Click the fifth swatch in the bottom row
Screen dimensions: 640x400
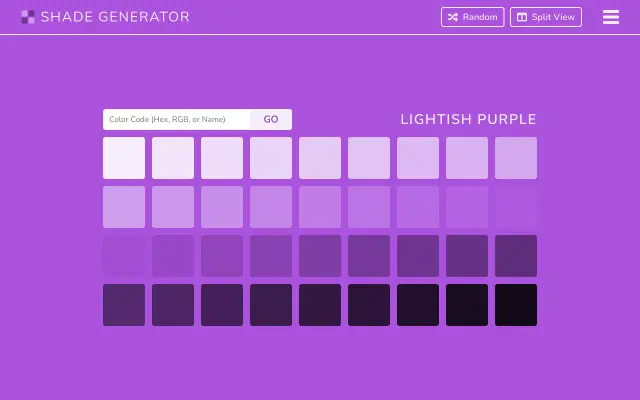pos(320,305)
